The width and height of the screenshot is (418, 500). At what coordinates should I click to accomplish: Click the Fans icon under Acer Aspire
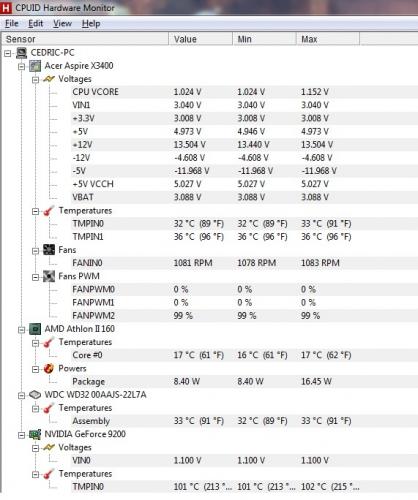coord(49,250)
